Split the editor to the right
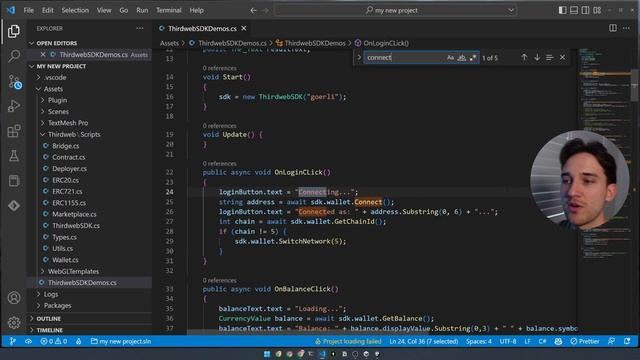Viewport: 640px width, 360px height. coord(613,28)
